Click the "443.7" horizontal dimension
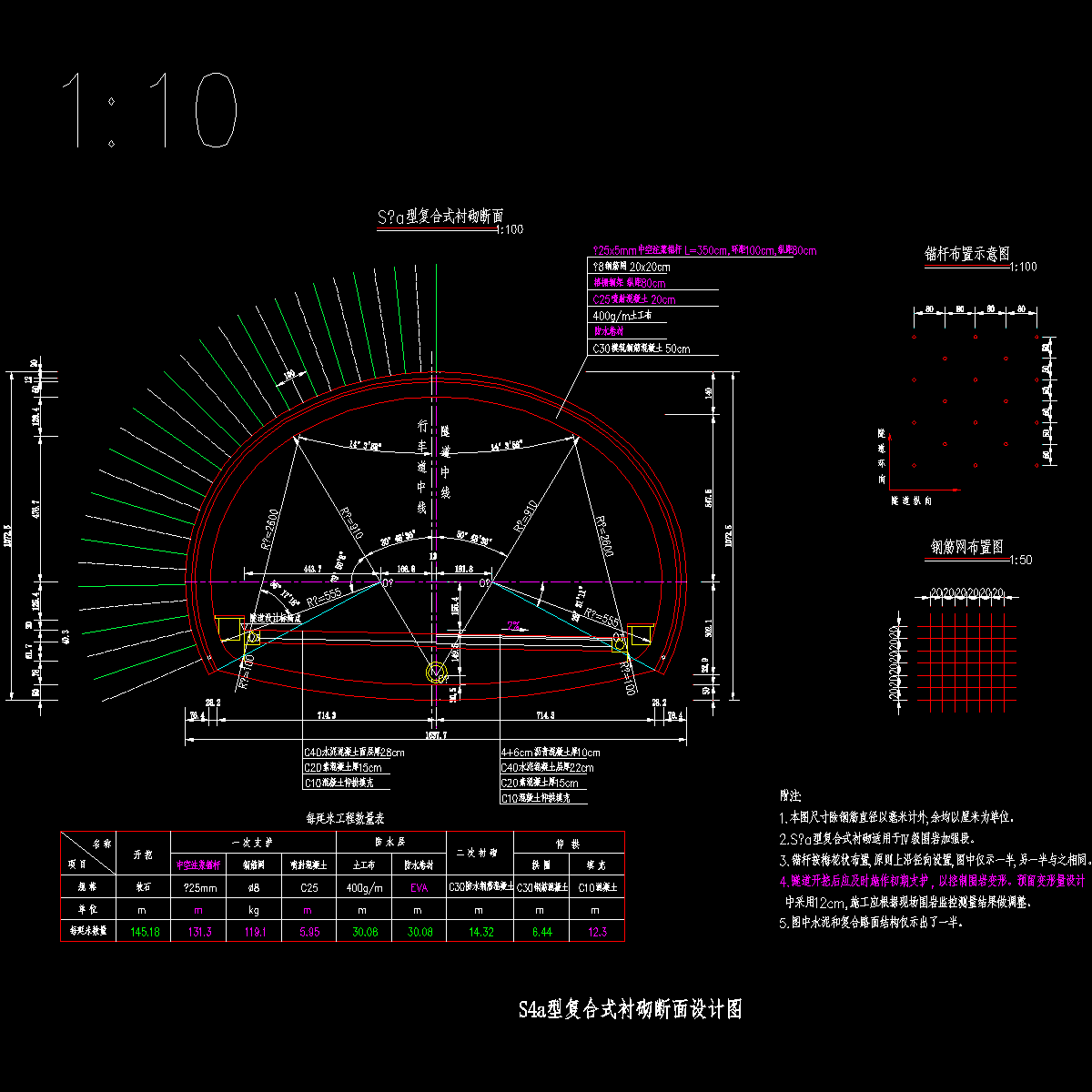1092x1092 pixels. 311,568
